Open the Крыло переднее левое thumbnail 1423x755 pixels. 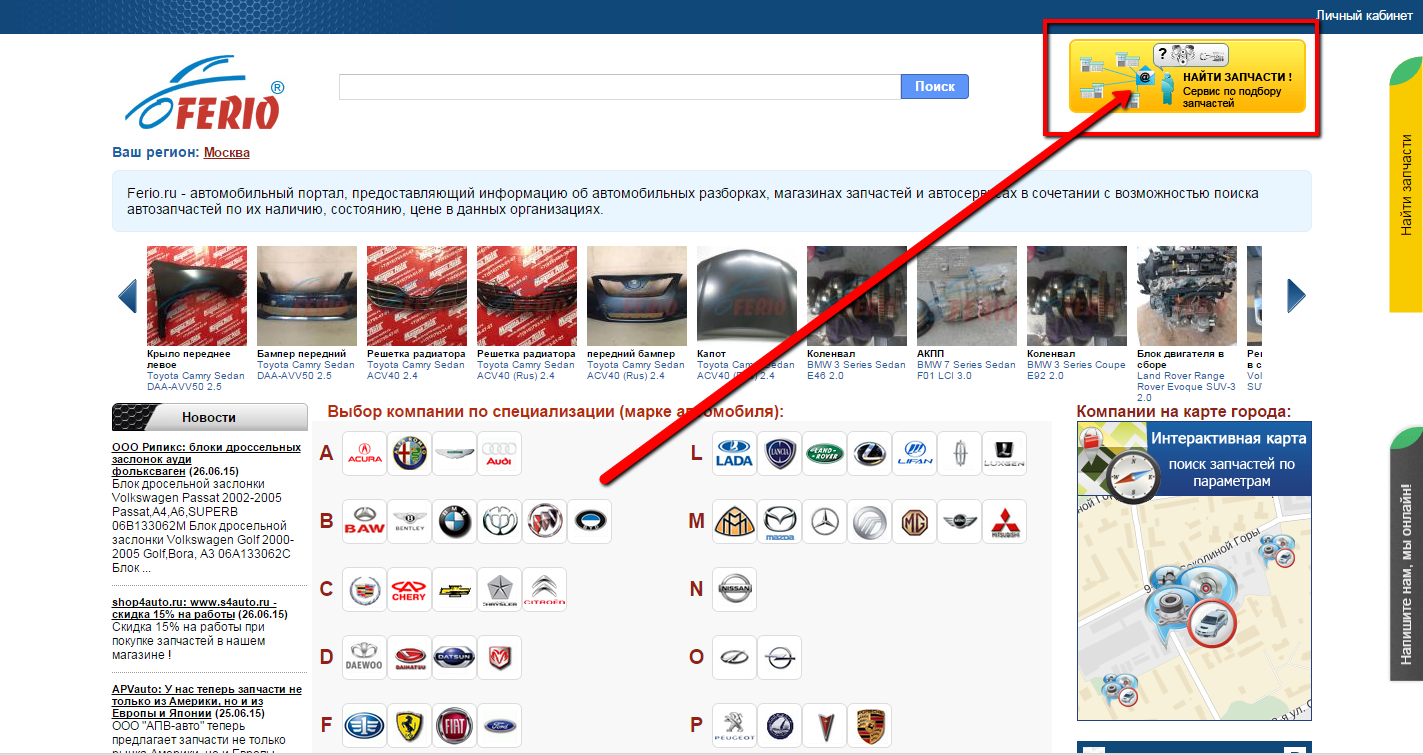click(197, 296)
